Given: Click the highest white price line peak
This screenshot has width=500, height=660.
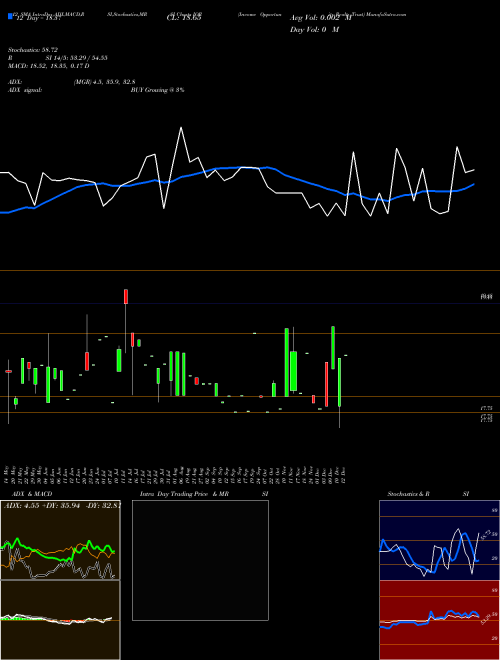Looking at the screenshot, I should tap(181, 128).
